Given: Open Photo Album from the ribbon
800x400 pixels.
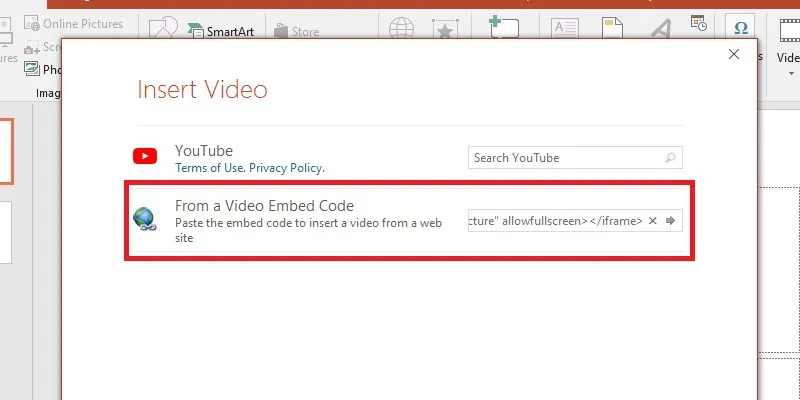Looking at the screenshot, I should click(43, 69).
